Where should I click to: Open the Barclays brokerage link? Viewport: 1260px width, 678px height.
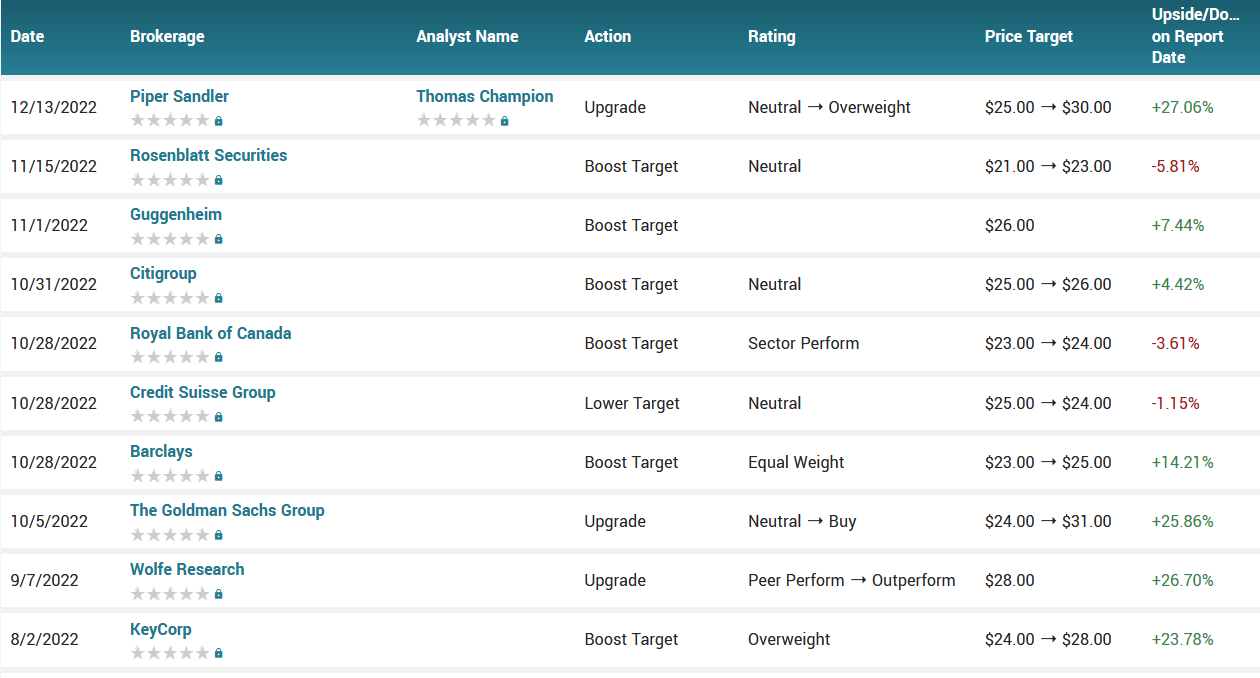(x=161, y=451)
